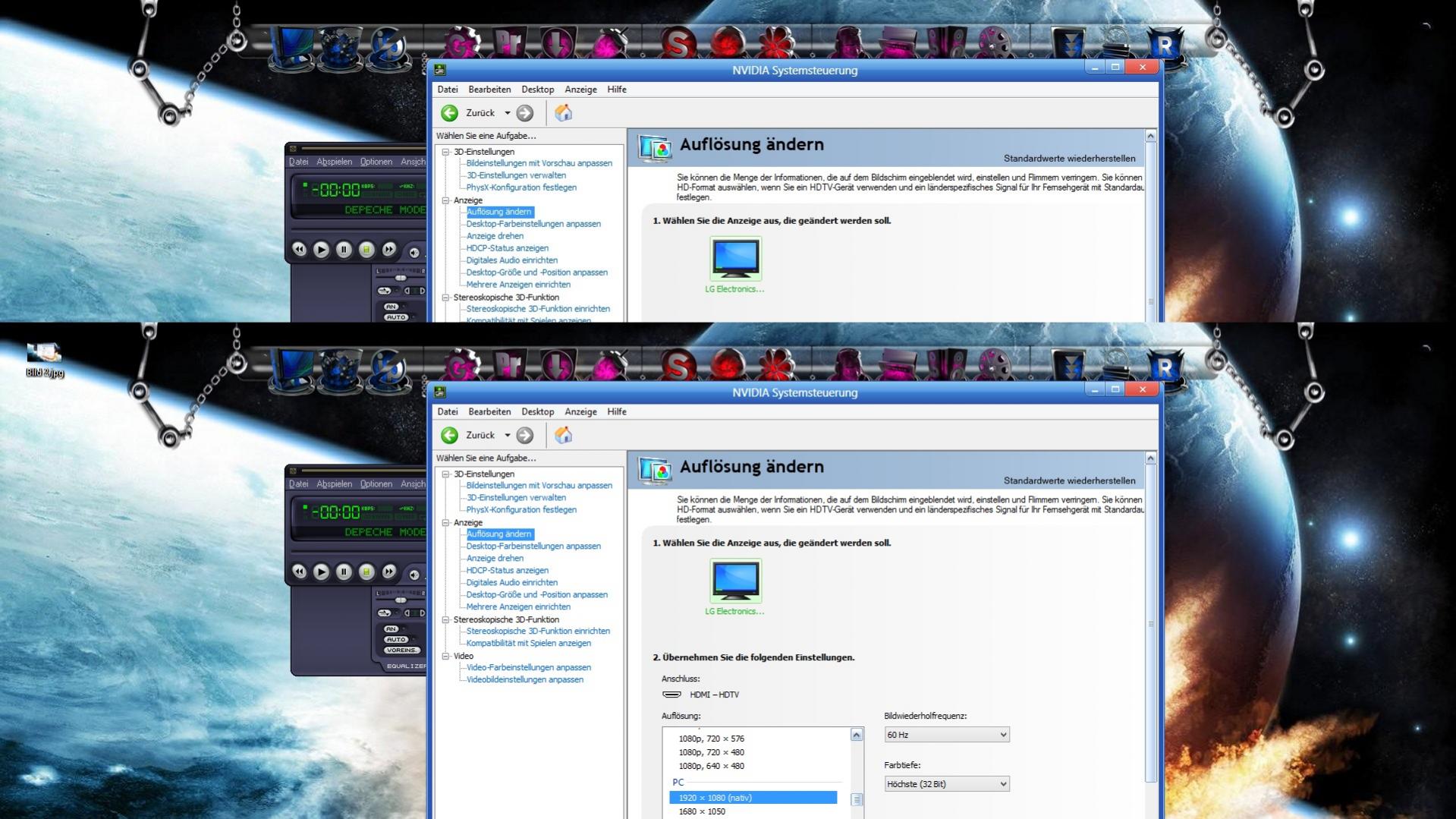The image size is (1456, 819).
Task: Open Videobildeinstellungen anpassen
Action: [x=525, y=679]
